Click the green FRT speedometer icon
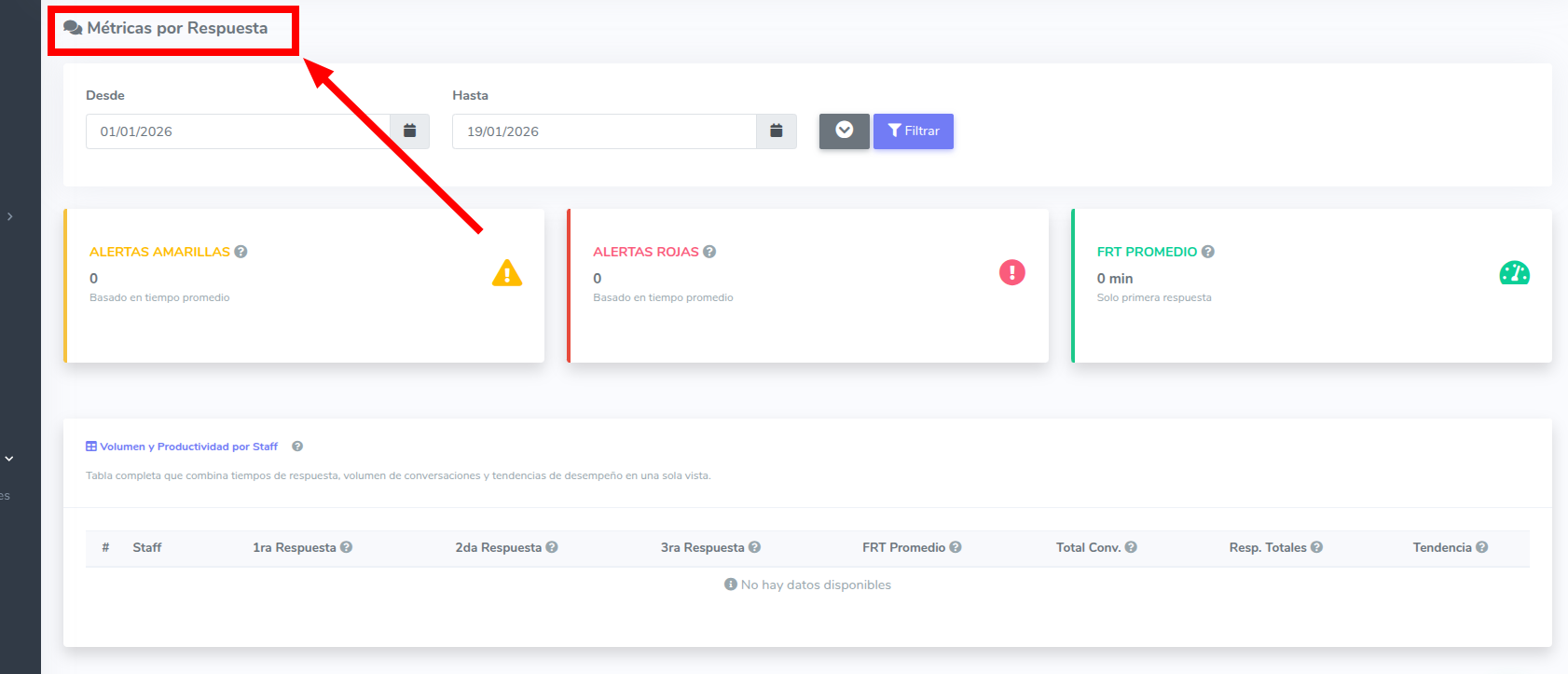 1514,273
